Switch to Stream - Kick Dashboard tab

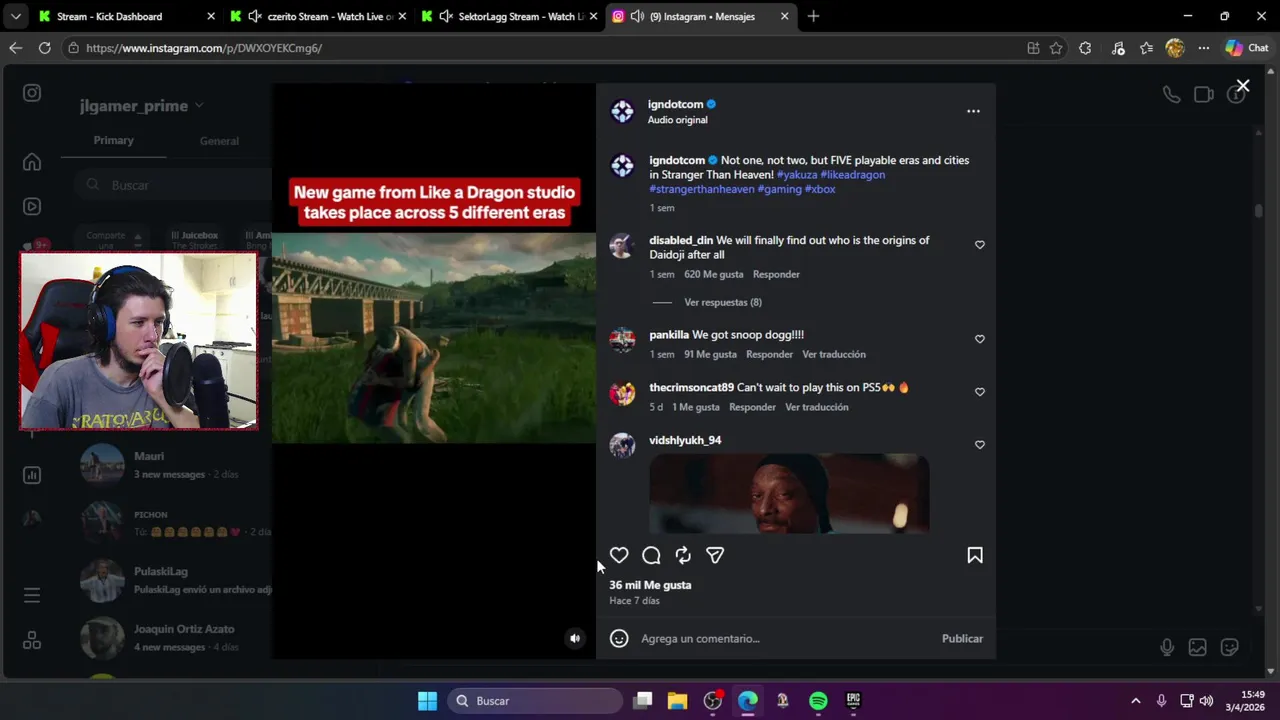pyautogui.click(x=124, y=16)
